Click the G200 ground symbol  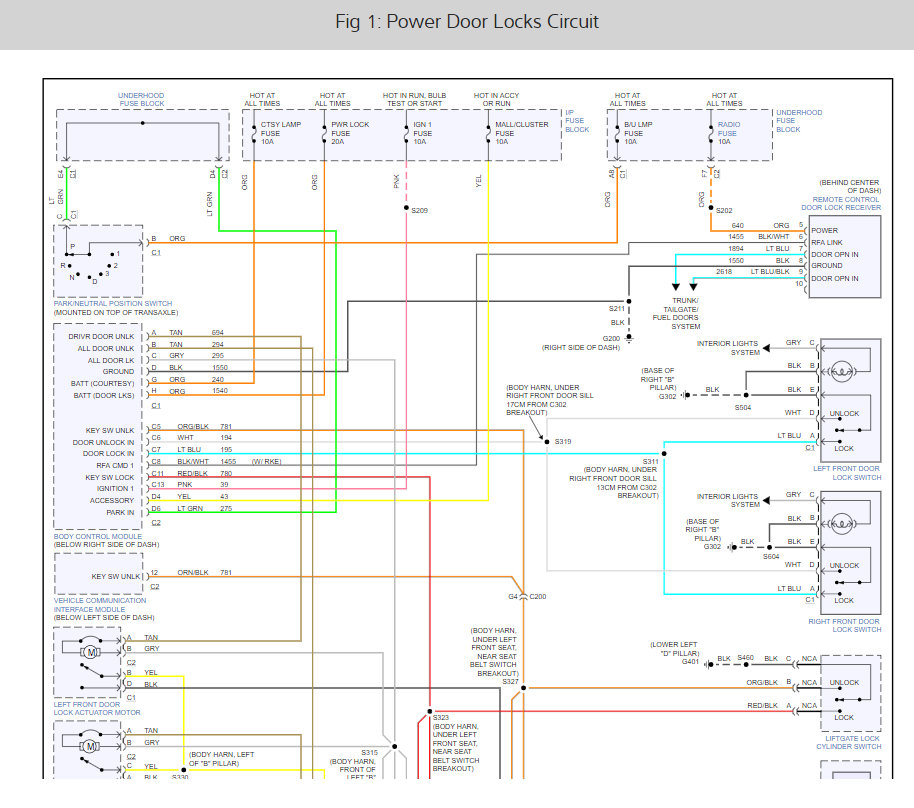click(x=628, y=337)
